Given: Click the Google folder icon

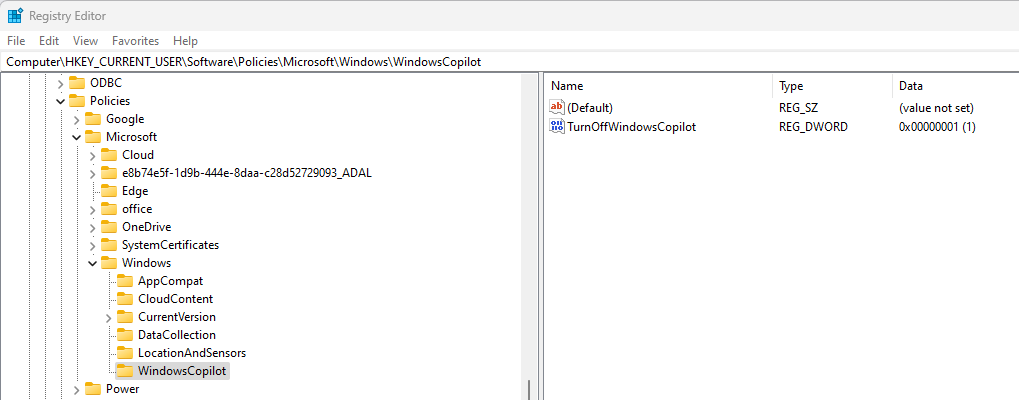Looking at the screenshot, I should [94, 119].
